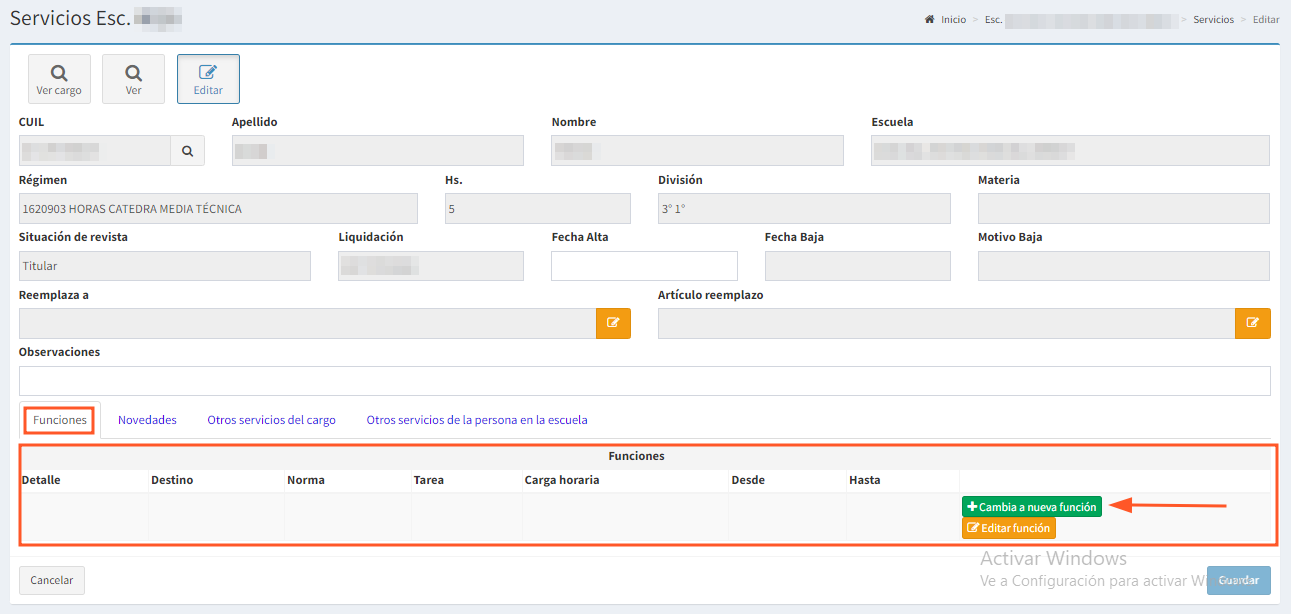Click the Materia field
The height and width of the screenshot is (614, 1291).
tap(1124, 208)
